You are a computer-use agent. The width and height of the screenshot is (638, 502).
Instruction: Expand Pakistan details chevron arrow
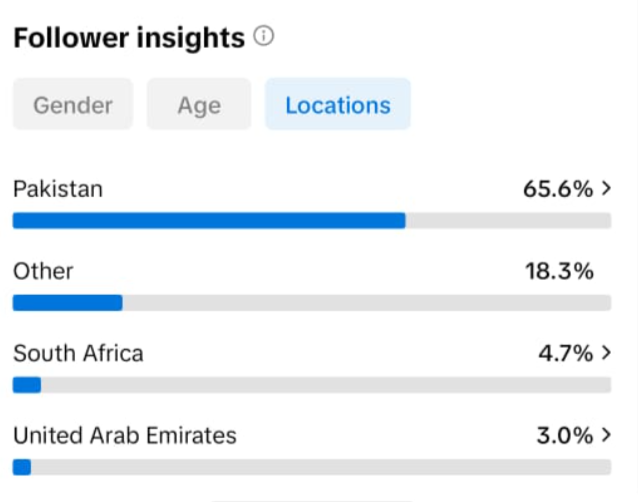606,188
